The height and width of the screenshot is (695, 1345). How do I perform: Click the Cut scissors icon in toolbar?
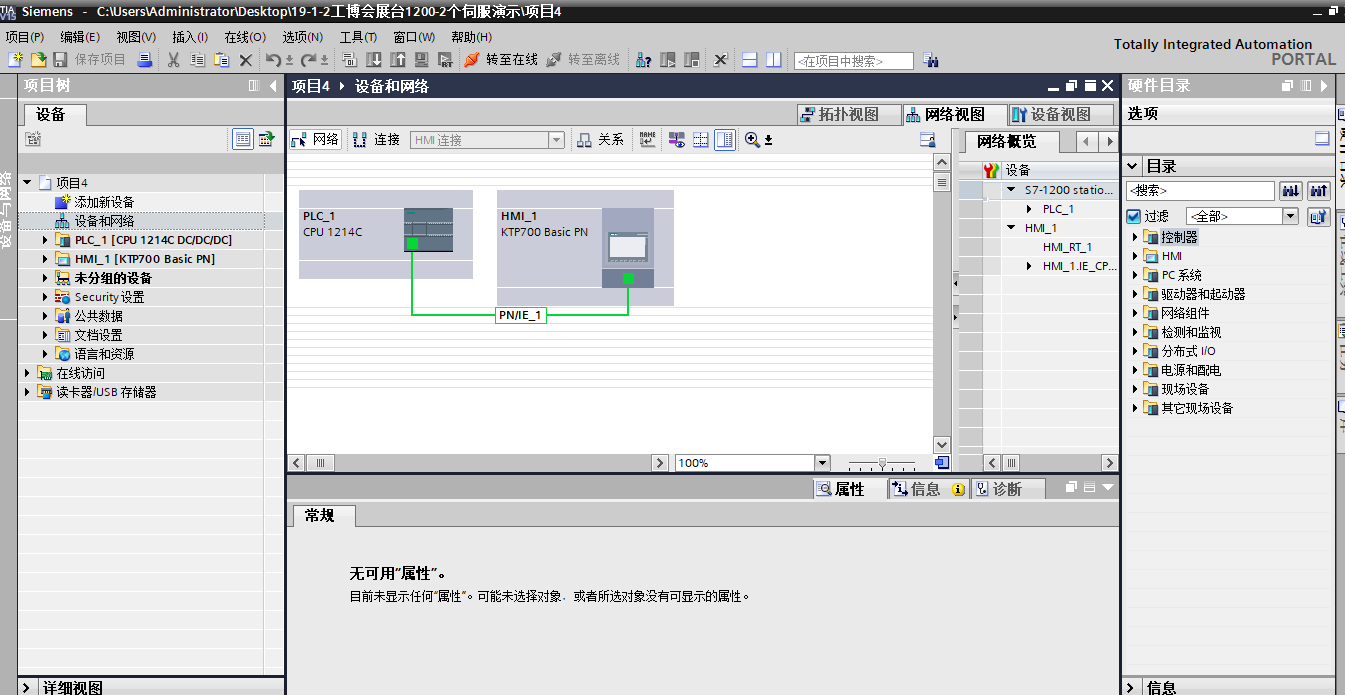tap(173, 60)
